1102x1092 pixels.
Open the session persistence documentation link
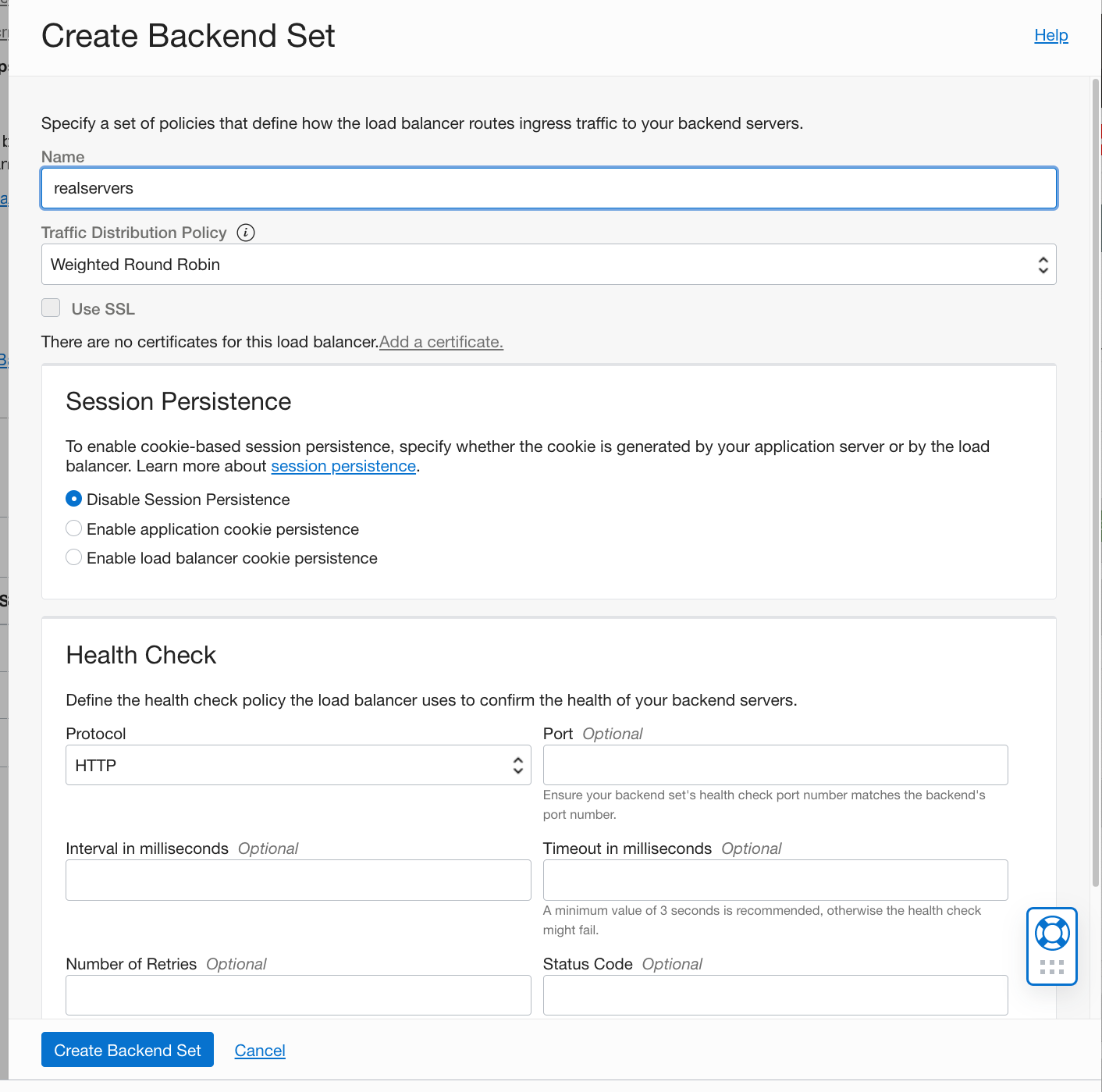pyautogui.click(x=343, y=466)
